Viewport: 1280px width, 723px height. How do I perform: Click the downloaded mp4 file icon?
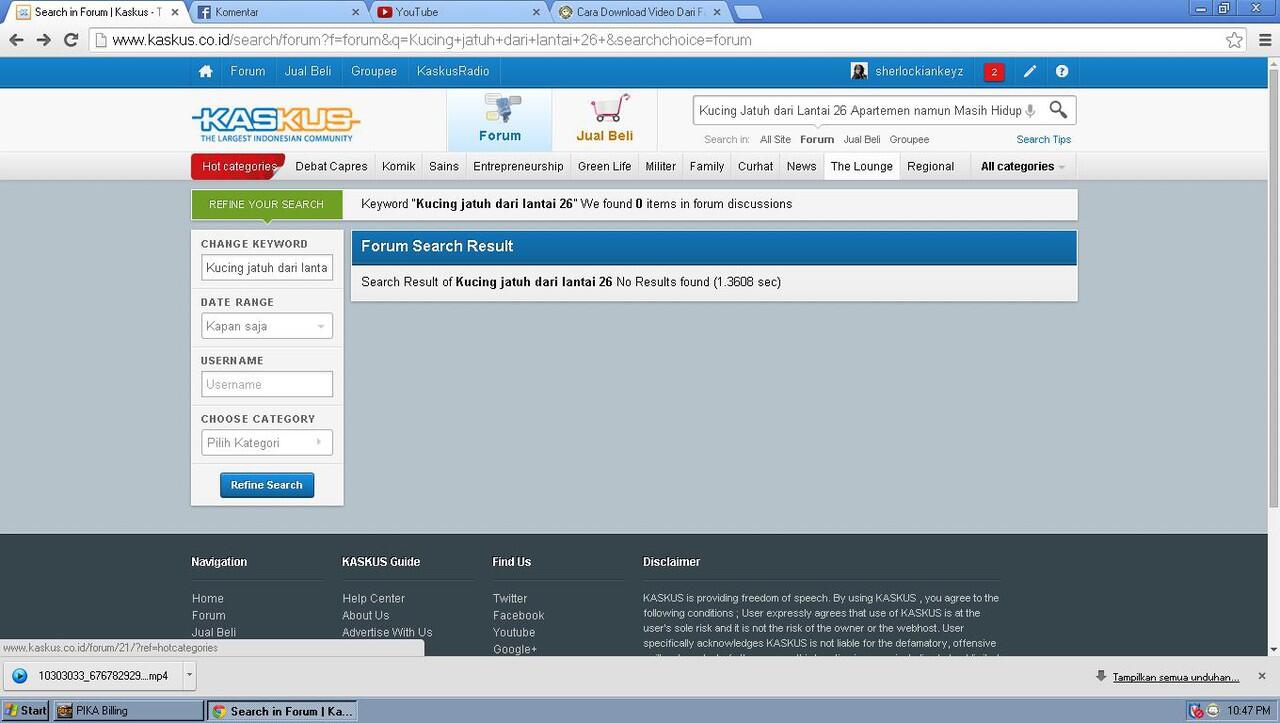pos(19,676)
